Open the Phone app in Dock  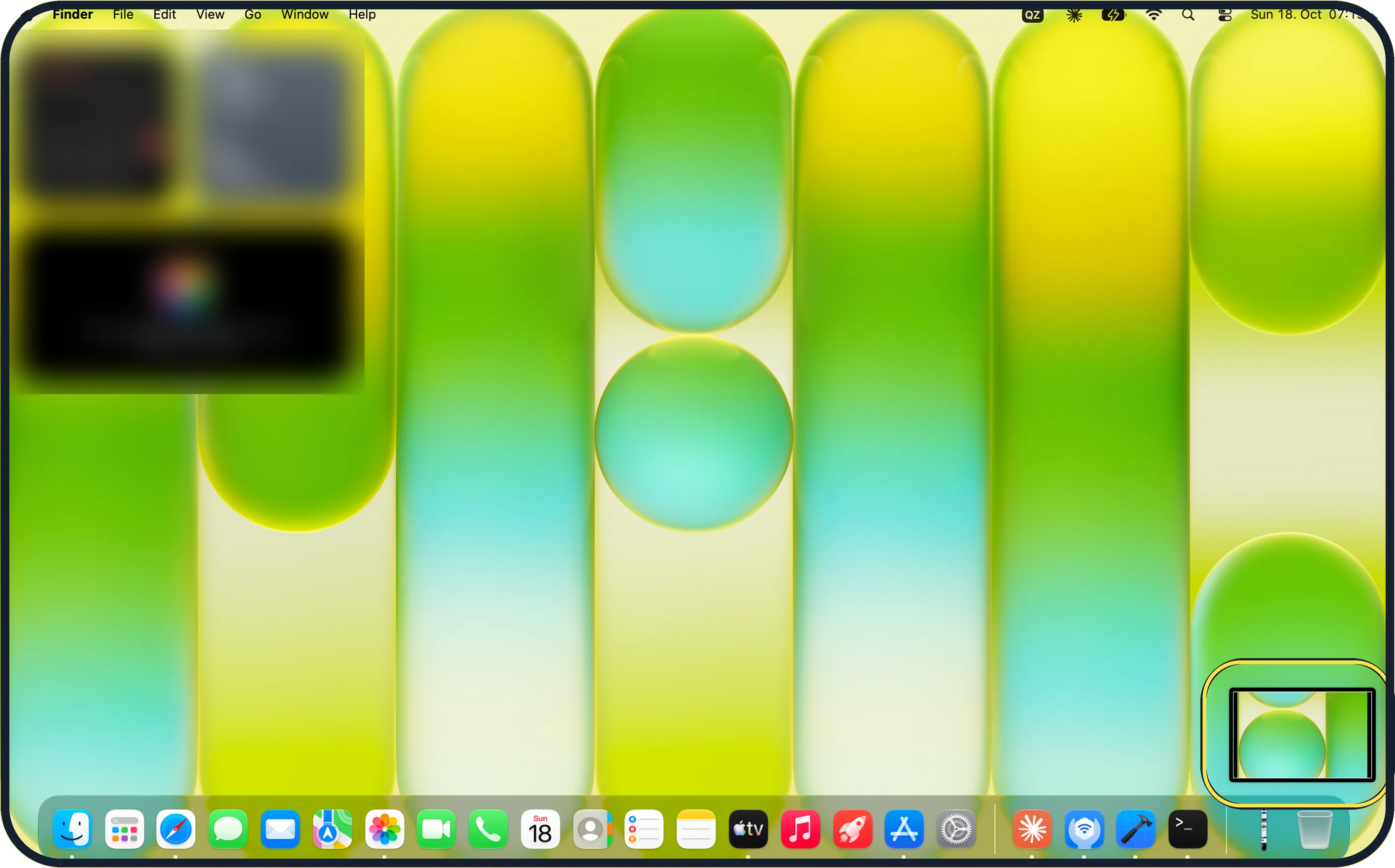point(488,829)
